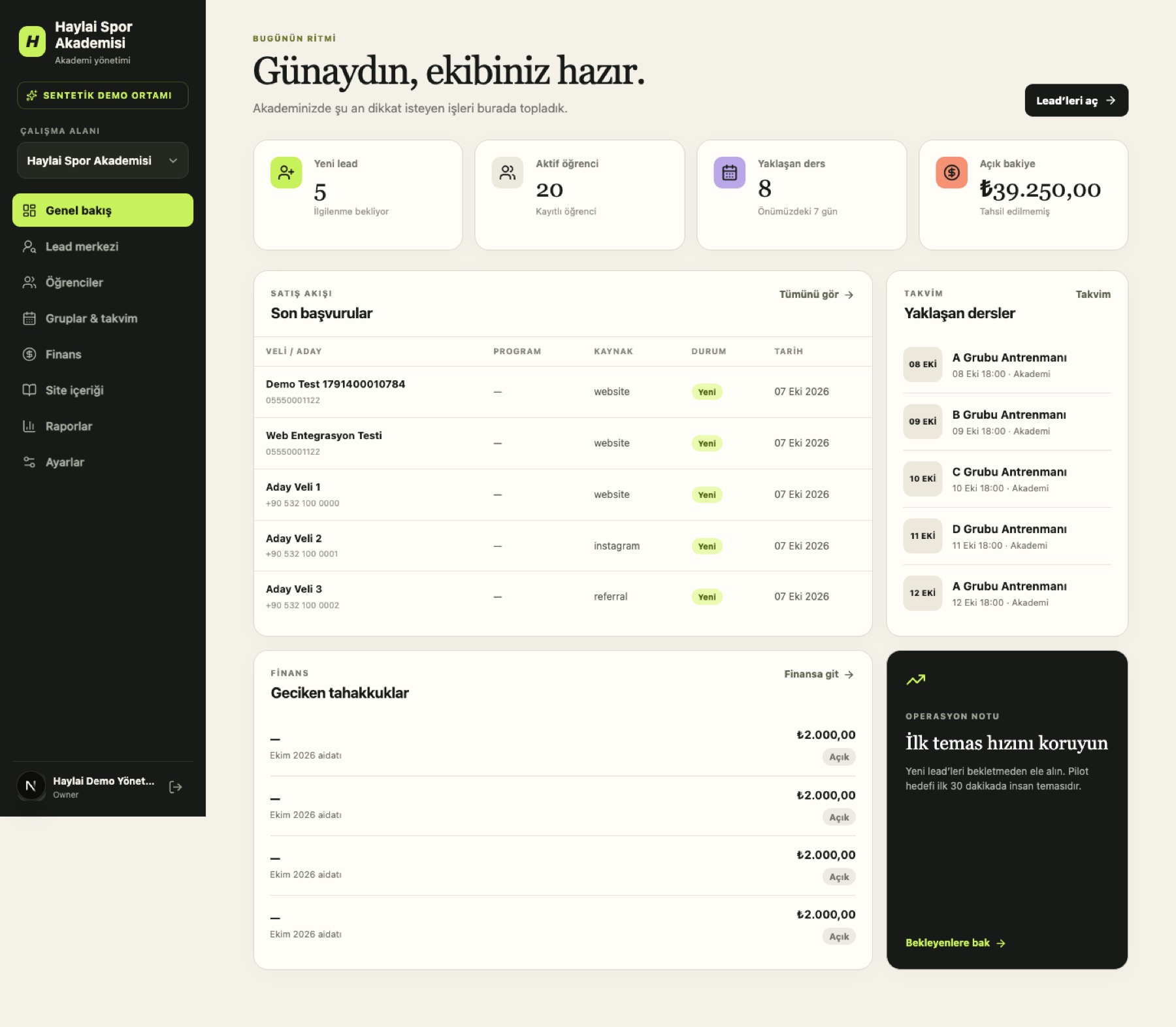The height and width of the screenshot is (1027, 1176).
Task: Click the Lead'leri aç button
Action: pos(1076,101)
